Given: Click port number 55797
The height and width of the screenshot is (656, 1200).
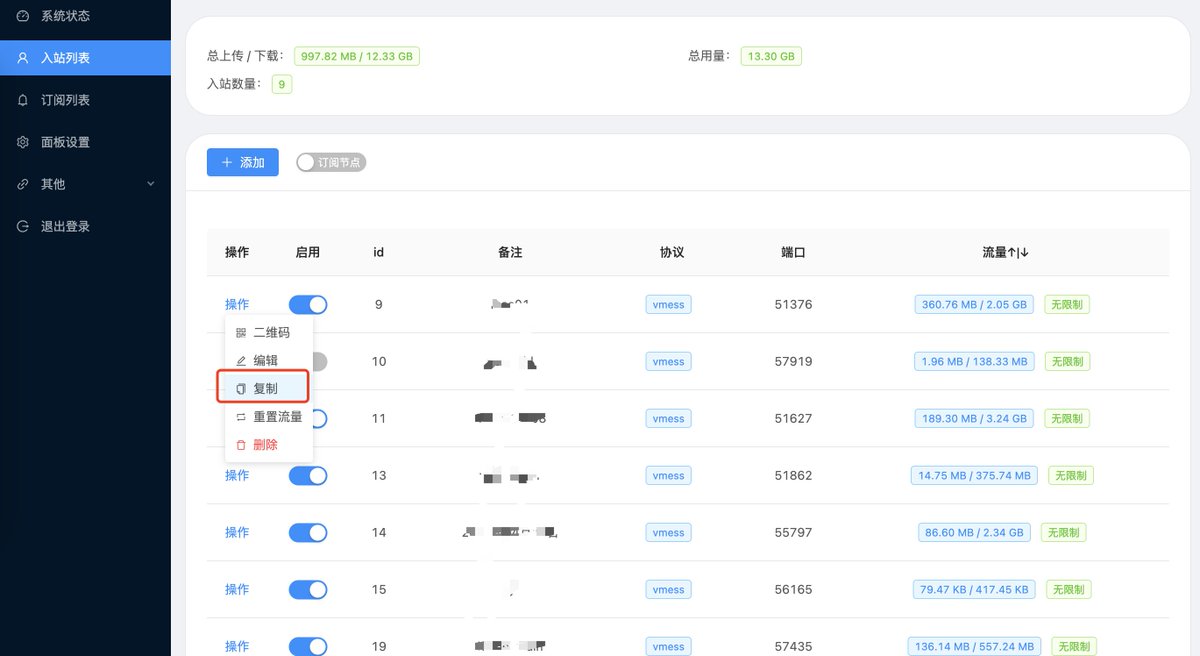Looking at the screenshot, I should click(793, 533).
